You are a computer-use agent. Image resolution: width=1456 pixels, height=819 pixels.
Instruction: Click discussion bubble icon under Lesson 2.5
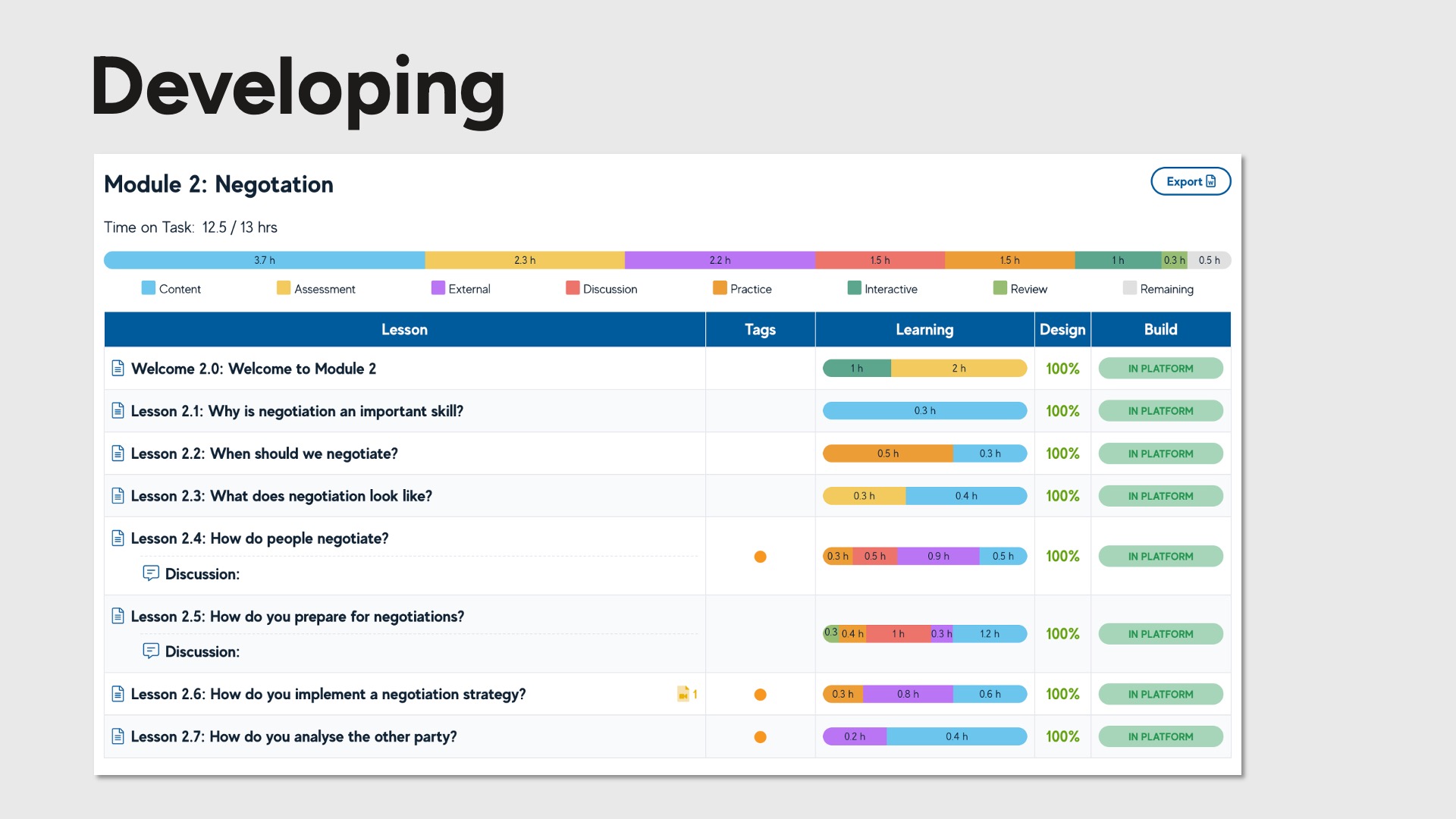click(151, 651)
